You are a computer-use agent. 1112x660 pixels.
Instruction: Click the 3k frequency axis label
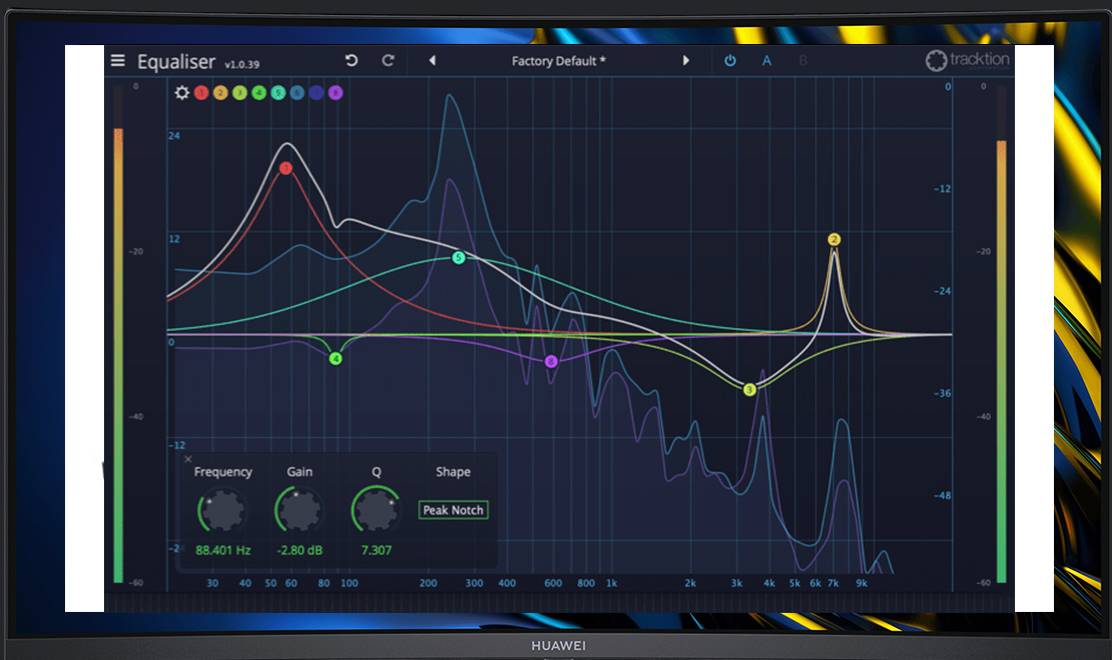(737, 583)
